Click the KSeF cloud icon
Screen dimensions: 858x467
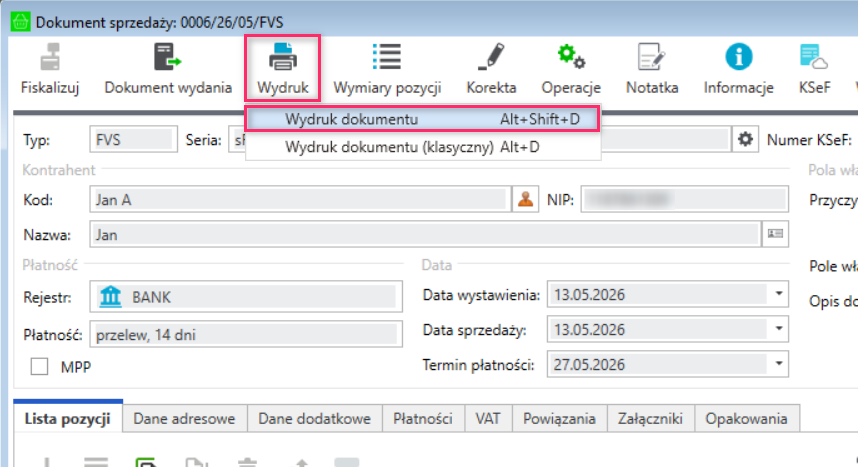click(814, 57)
